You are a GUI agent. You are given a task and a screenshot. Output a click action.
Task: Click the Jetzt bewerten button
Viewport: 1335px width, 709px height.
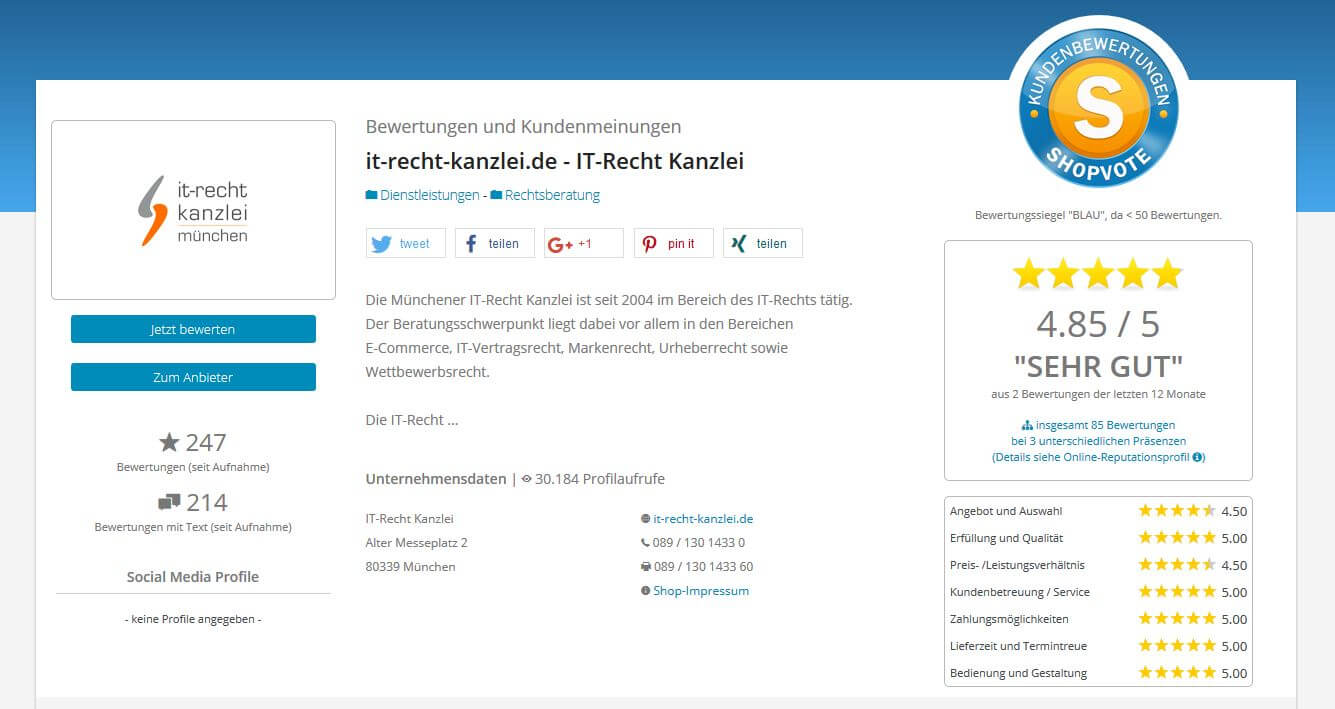(192, 328)
